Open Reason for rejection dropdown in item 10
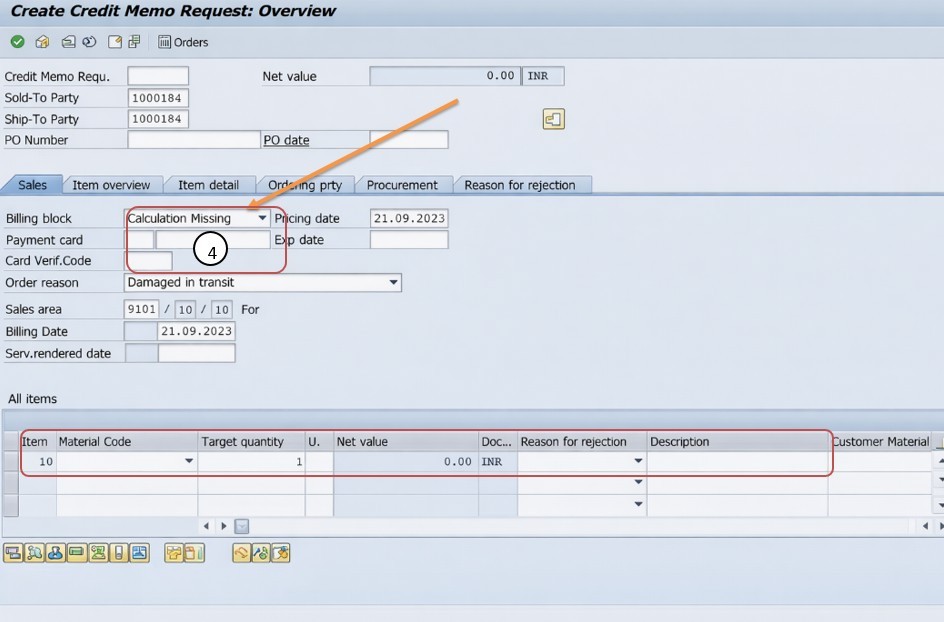The width and height of the screenshot is (944, 622). pos(638,462)
